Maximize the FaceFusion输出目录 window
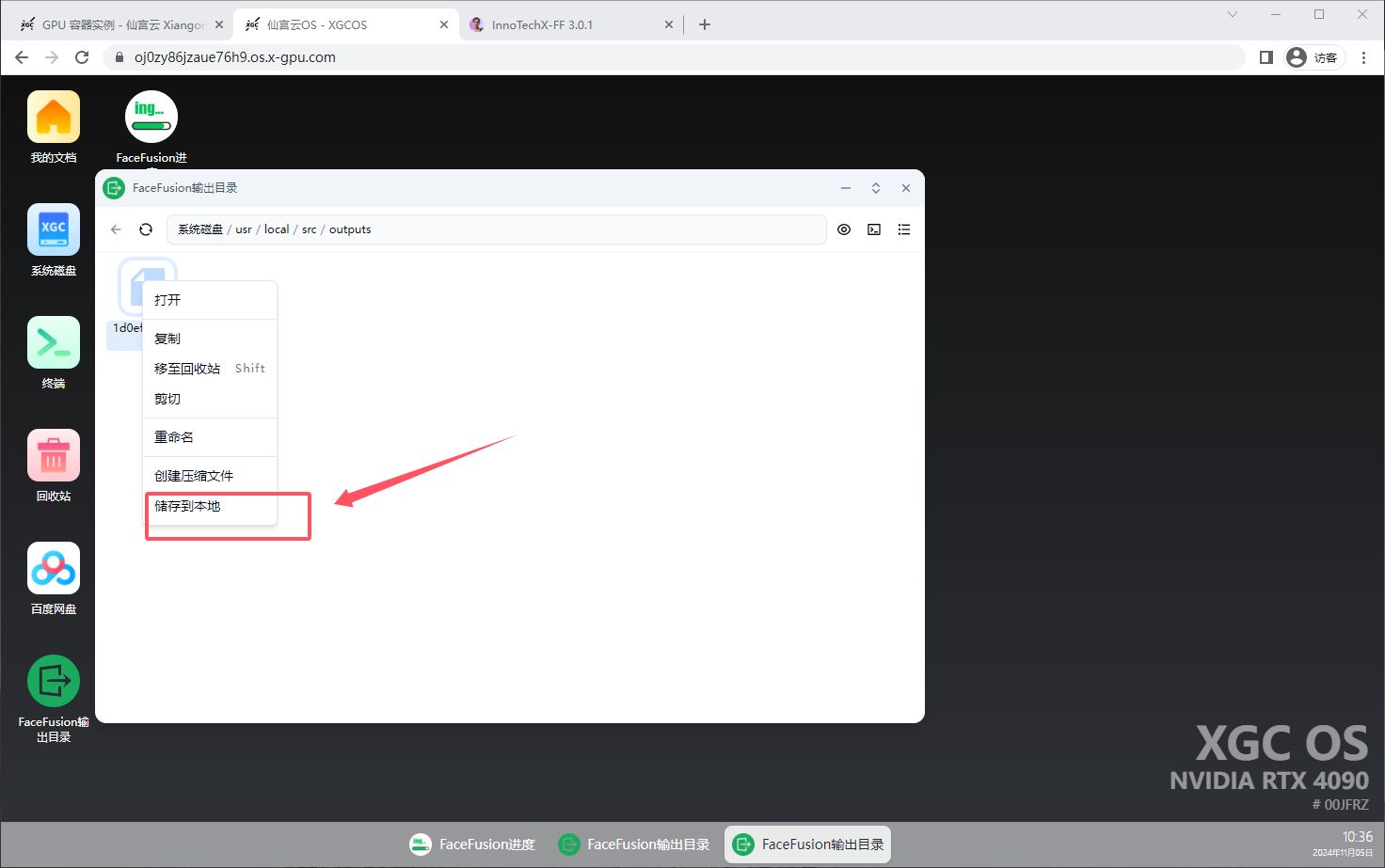The image size is (1385, 868). click(x=876, y=188)
